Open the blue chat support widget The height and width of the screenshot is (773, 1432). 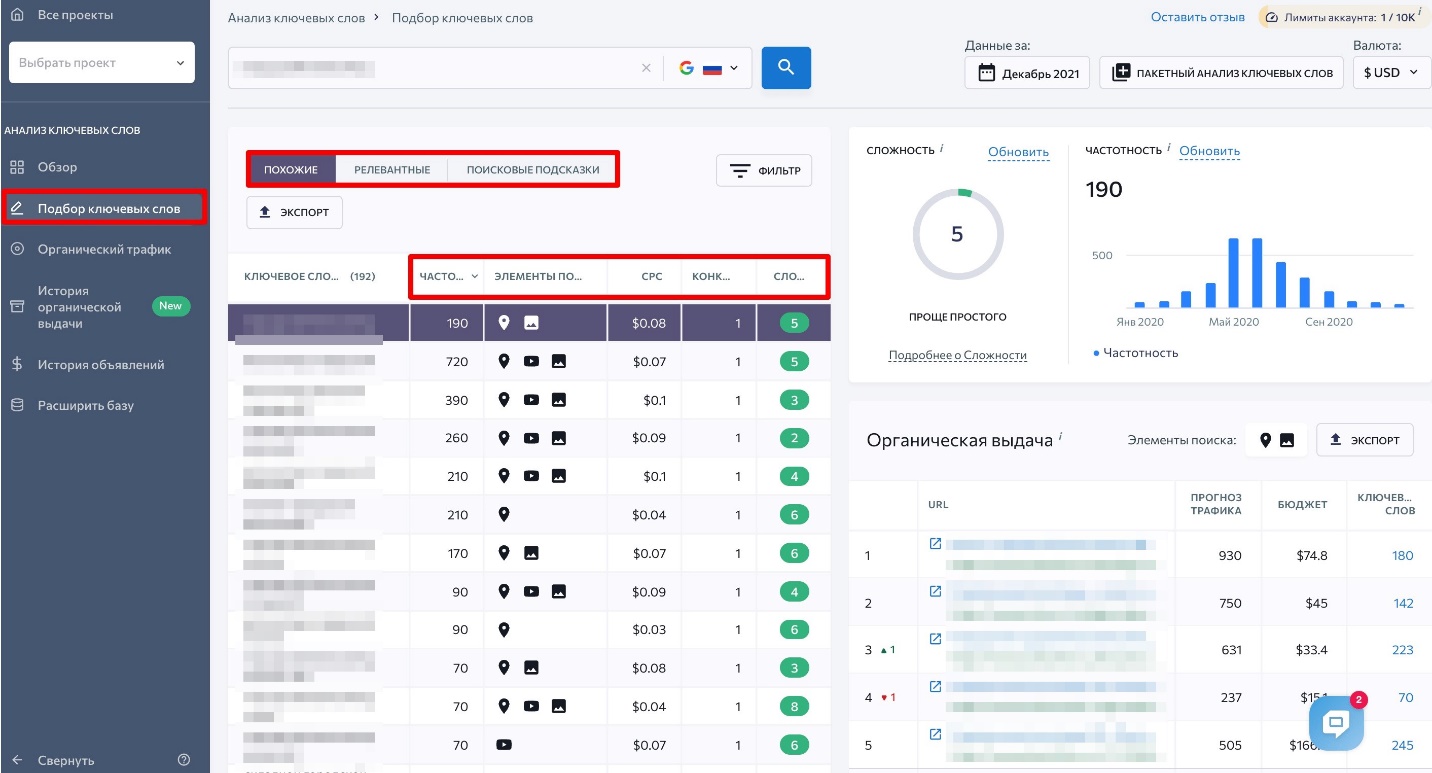coord(1336,723)
